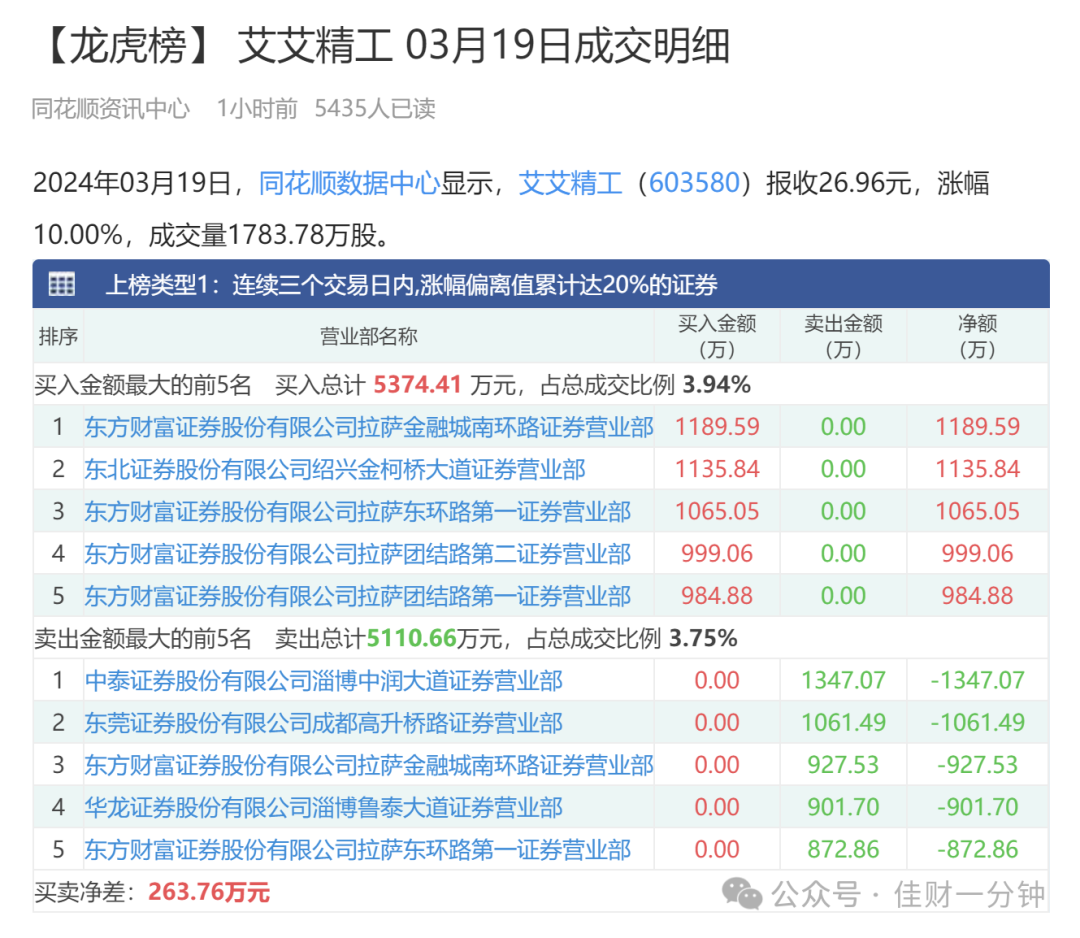This screenshot has width=1080, height=938.
Task: Open 东北证券 绍兴金柯桥大道 branch link
Action: pyautogui.click(x=335, y=470)
